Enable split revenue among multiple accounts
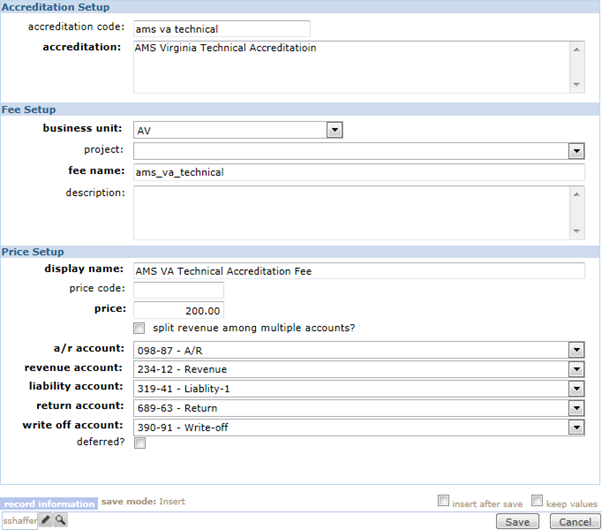The image size is (602, 530). click(139, 328)
